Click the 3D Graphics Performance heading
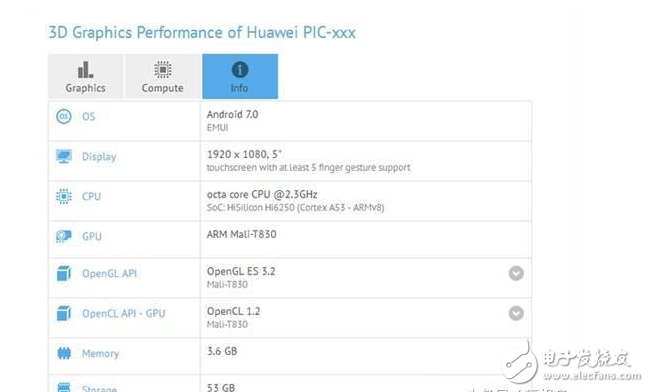The image size is (649, 392). pyautogui.click(x=202, y=32)
